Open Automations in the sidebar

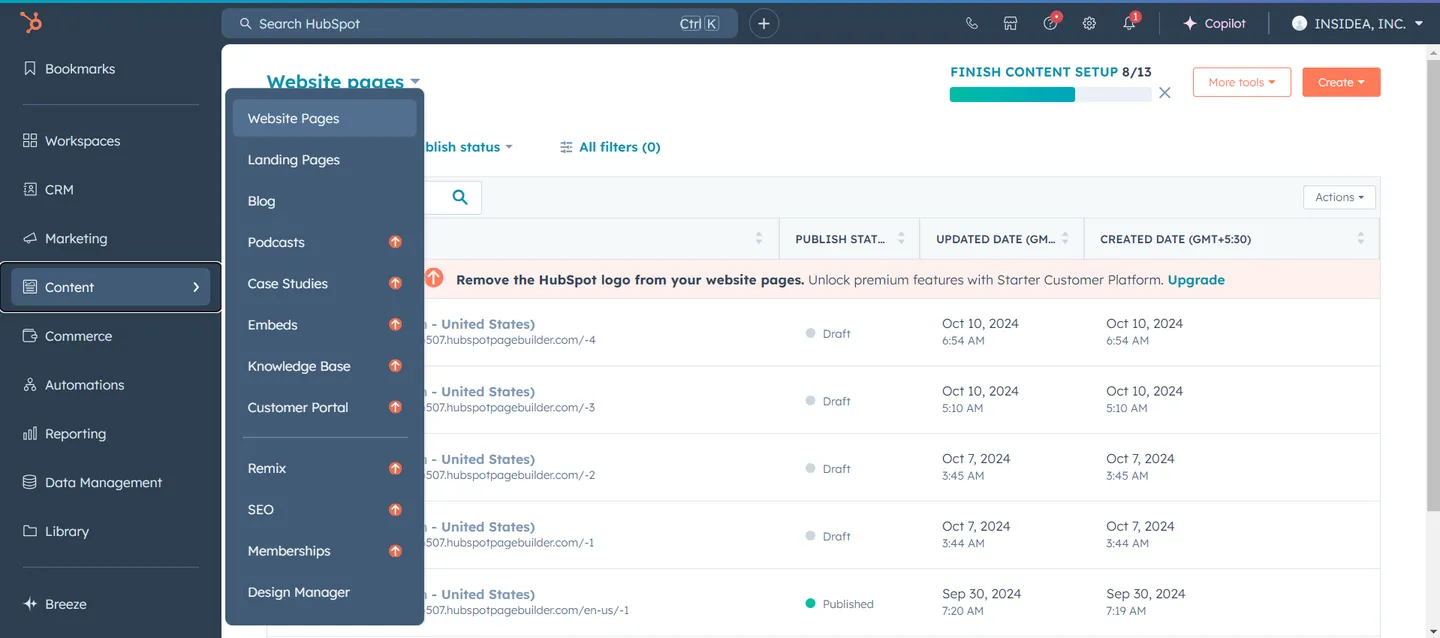coord(73,385)
